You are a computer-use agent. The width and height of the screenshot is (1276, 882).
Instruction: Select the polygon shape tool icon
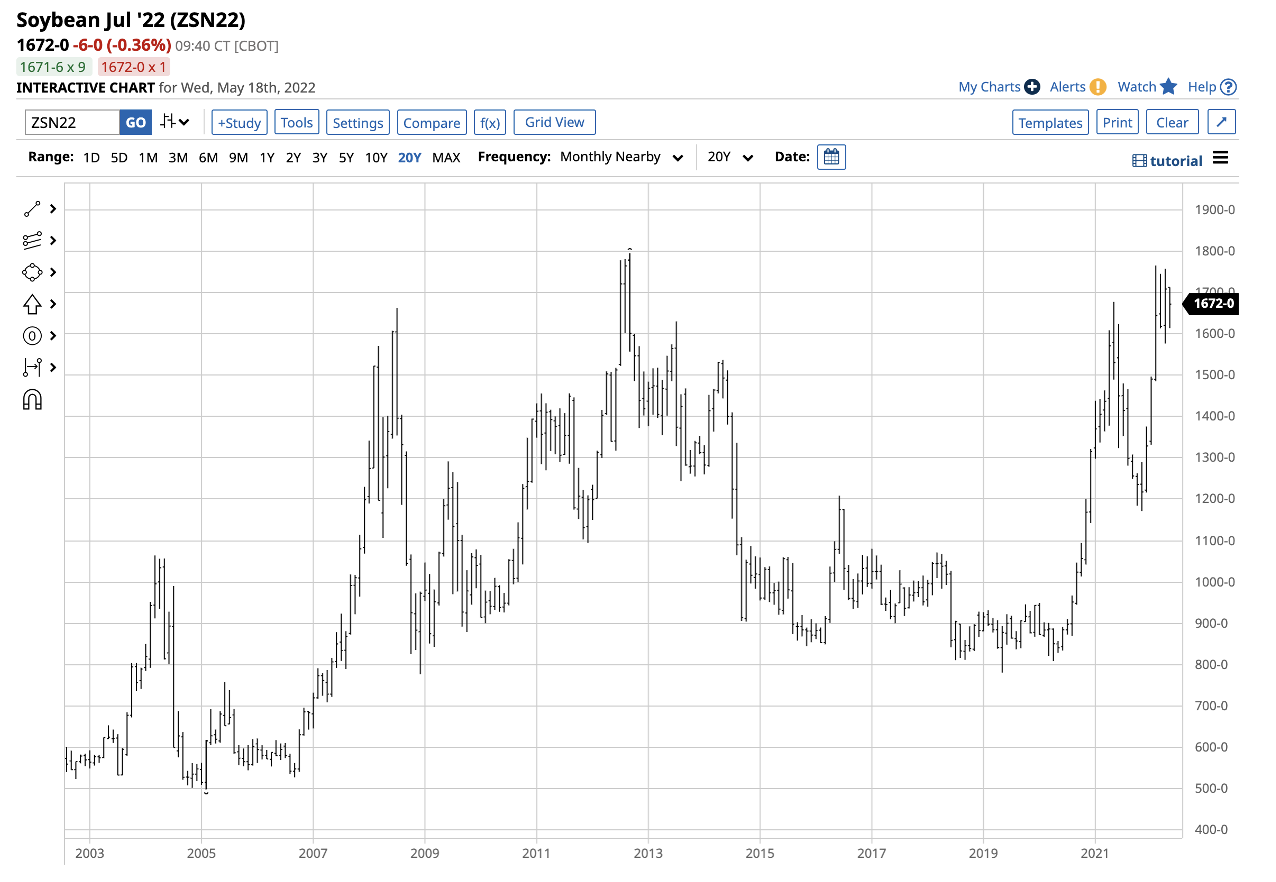pyautogui.click(x=32, y=272)
